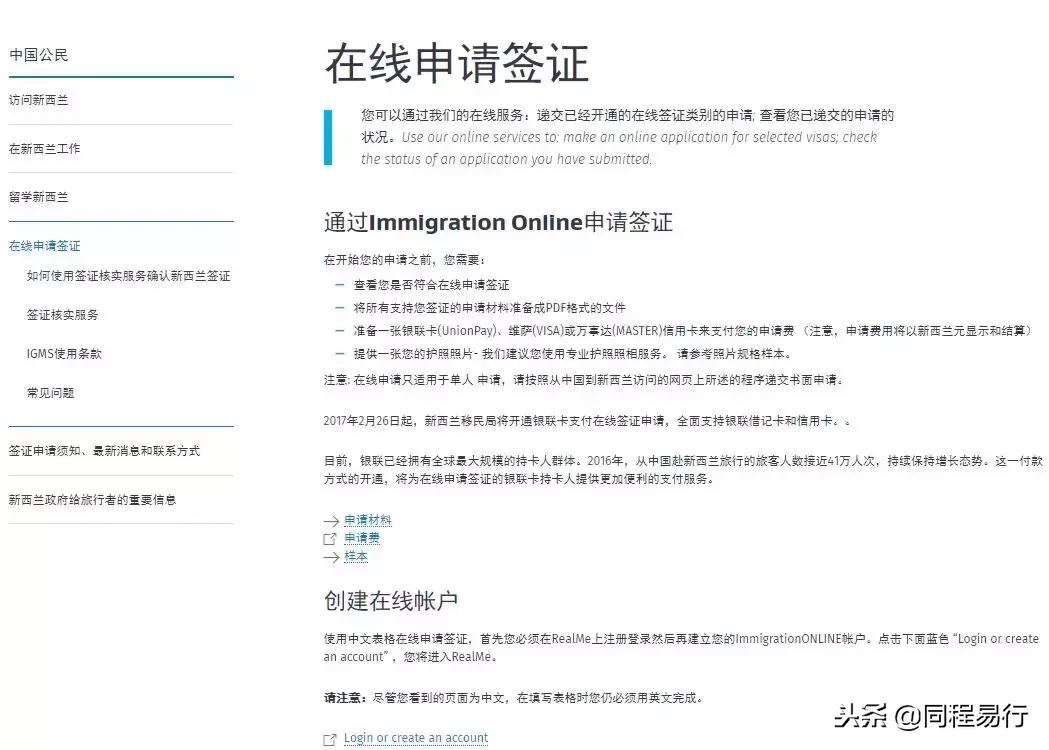Click external-link icon beside Login or create an account
Image resolution: width=1049 pixels, height=750 pixels.
(329, 738)
